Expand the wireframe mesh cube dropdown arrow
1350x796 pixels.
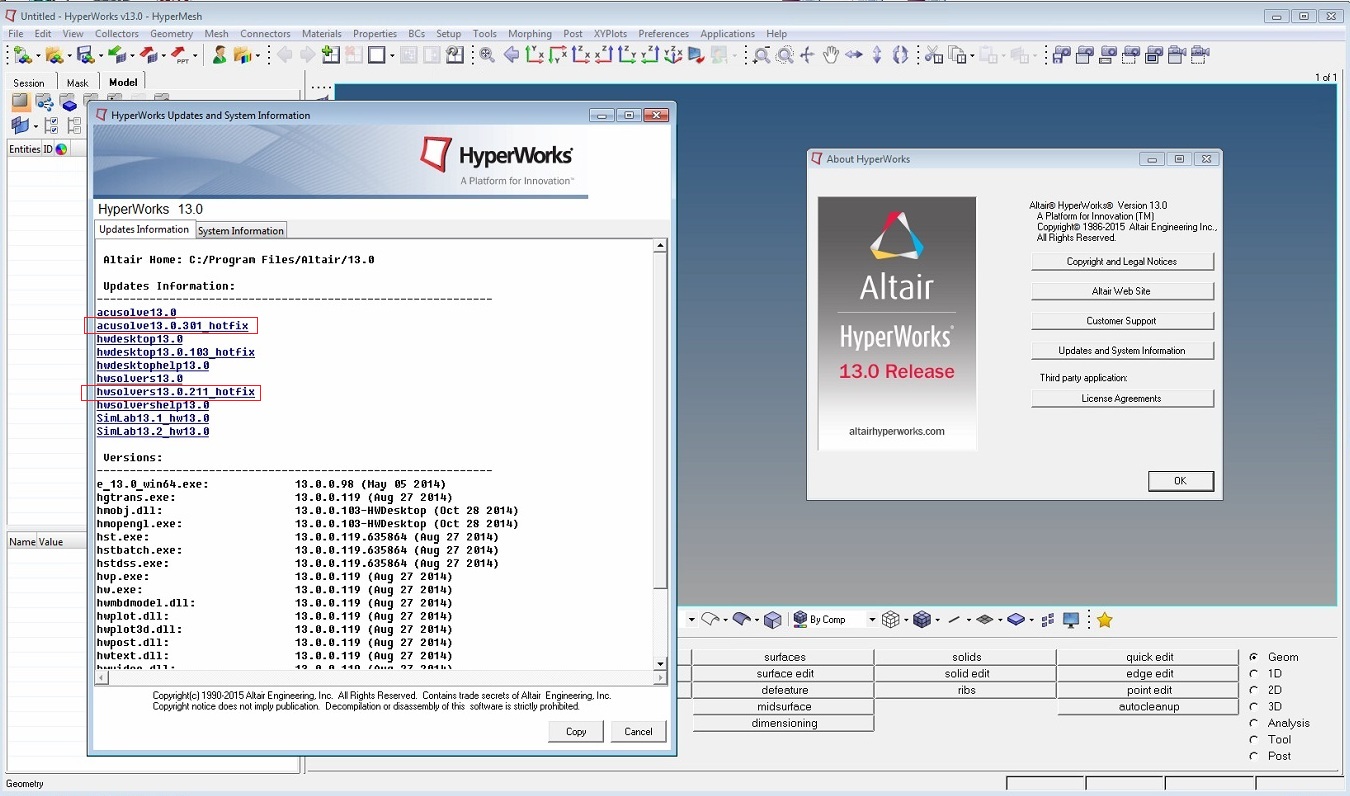(x=906, y=620)
